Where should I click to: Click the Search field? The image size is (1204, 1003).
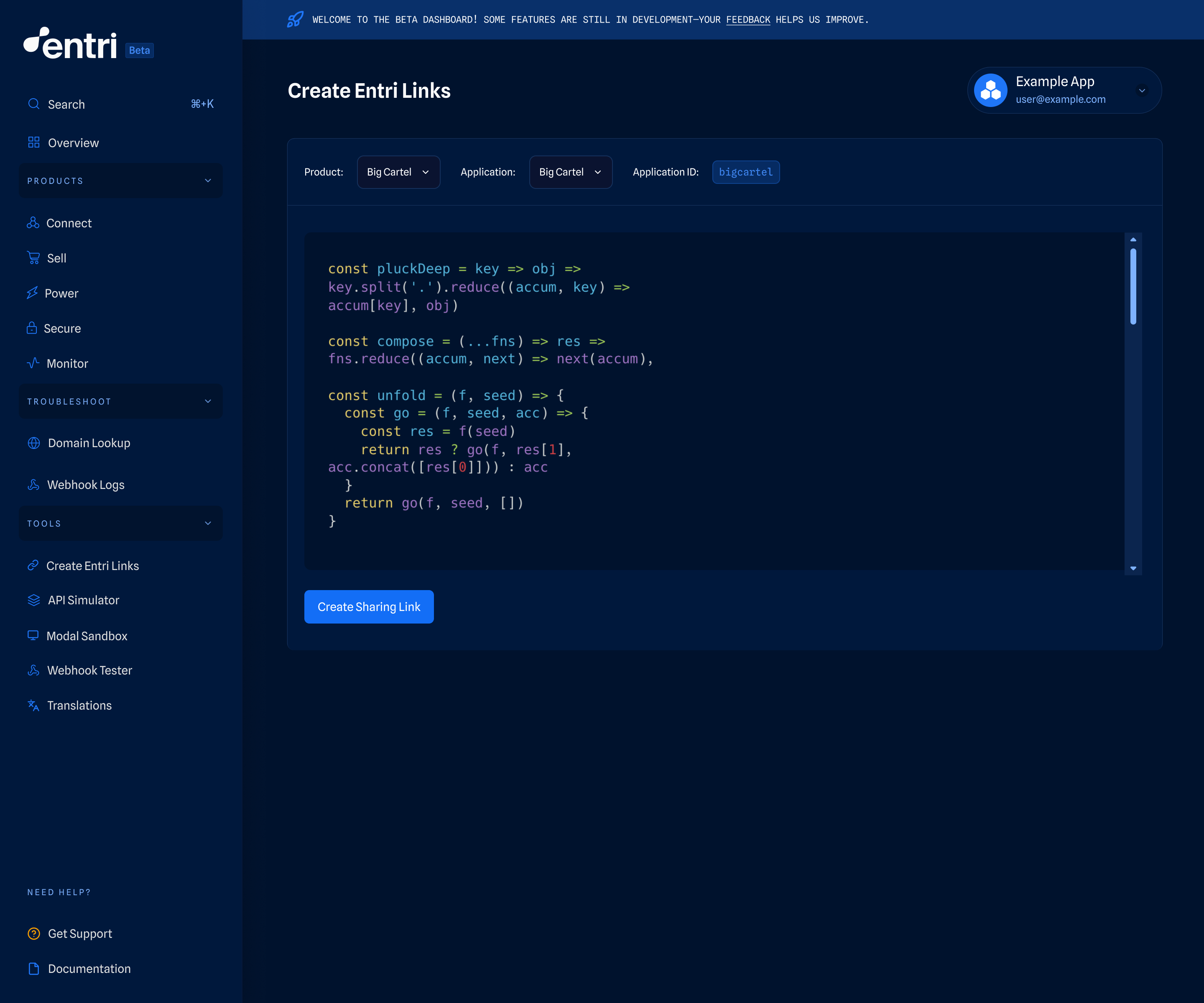121,104
